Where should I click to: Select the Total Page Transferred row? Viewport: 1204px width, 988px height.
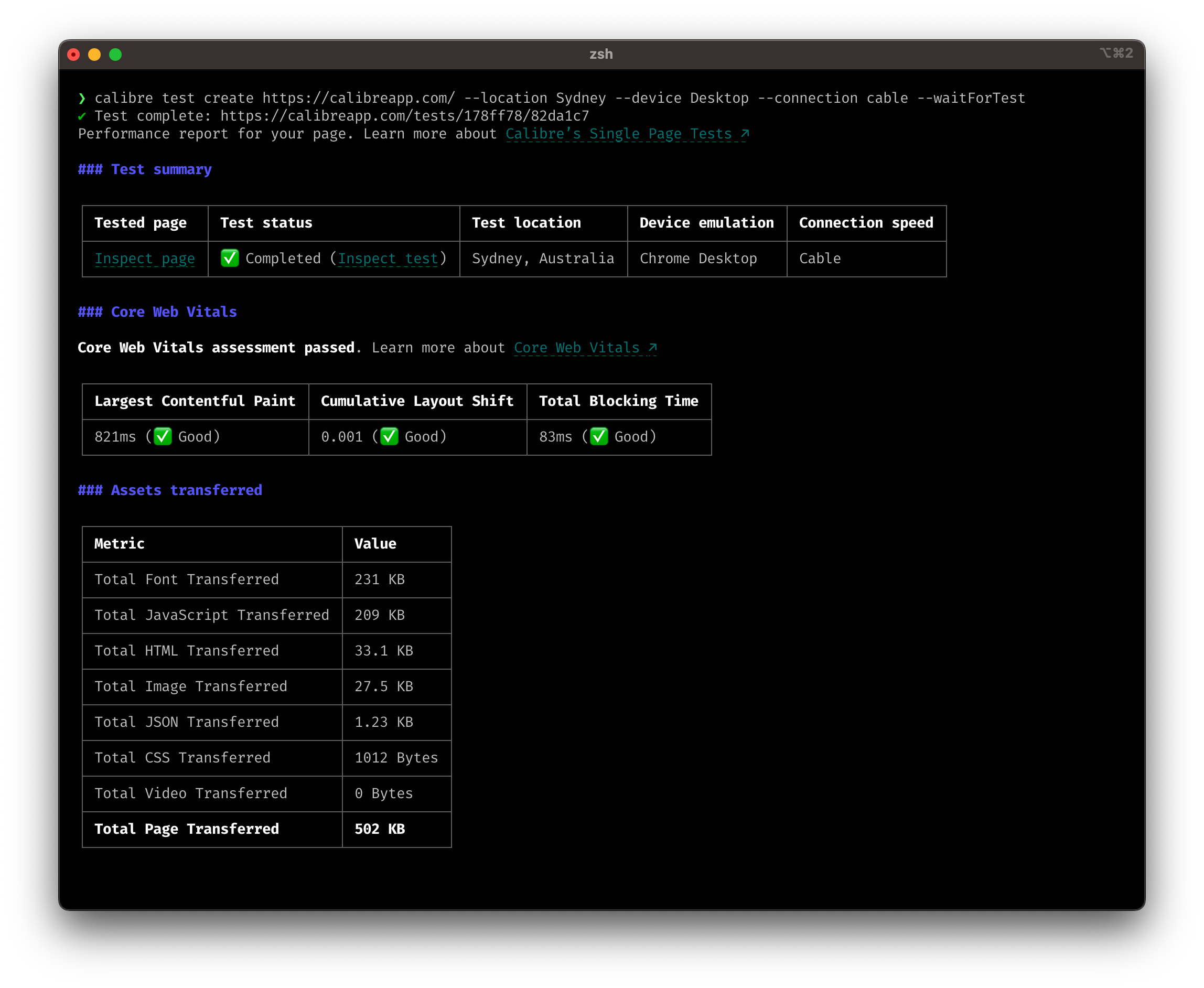pyautogui.click(x=187, y=829)
